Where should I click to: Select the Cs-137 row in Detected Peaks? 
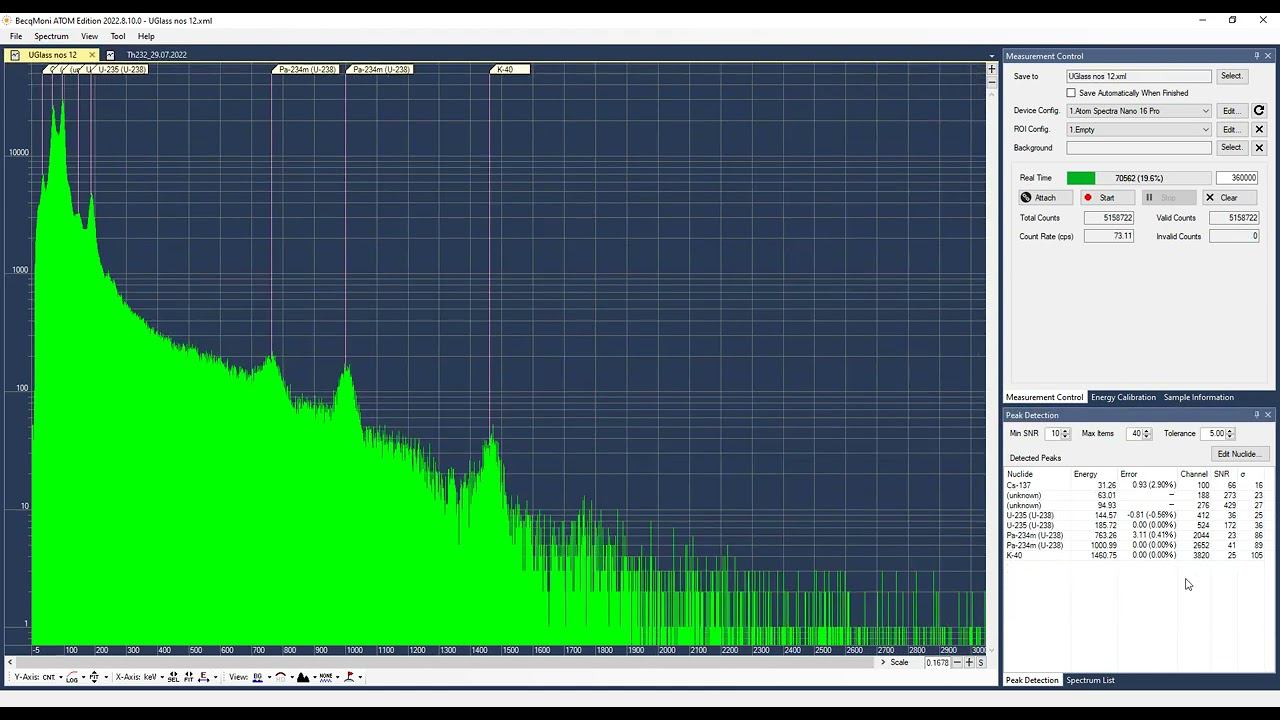[1135, 485]
